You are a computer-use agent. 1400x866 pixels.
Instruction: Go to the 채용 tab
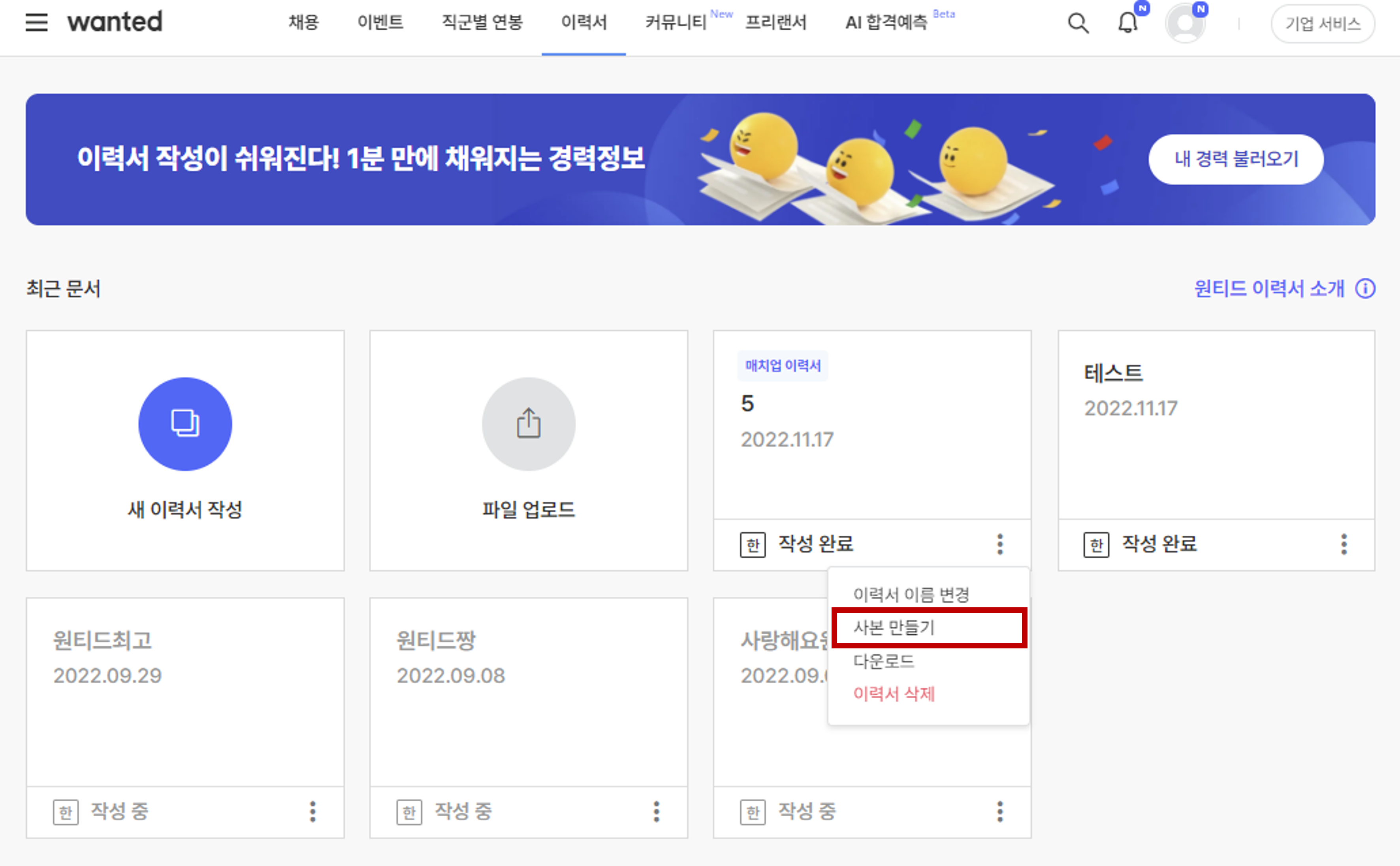pos(304,23)
